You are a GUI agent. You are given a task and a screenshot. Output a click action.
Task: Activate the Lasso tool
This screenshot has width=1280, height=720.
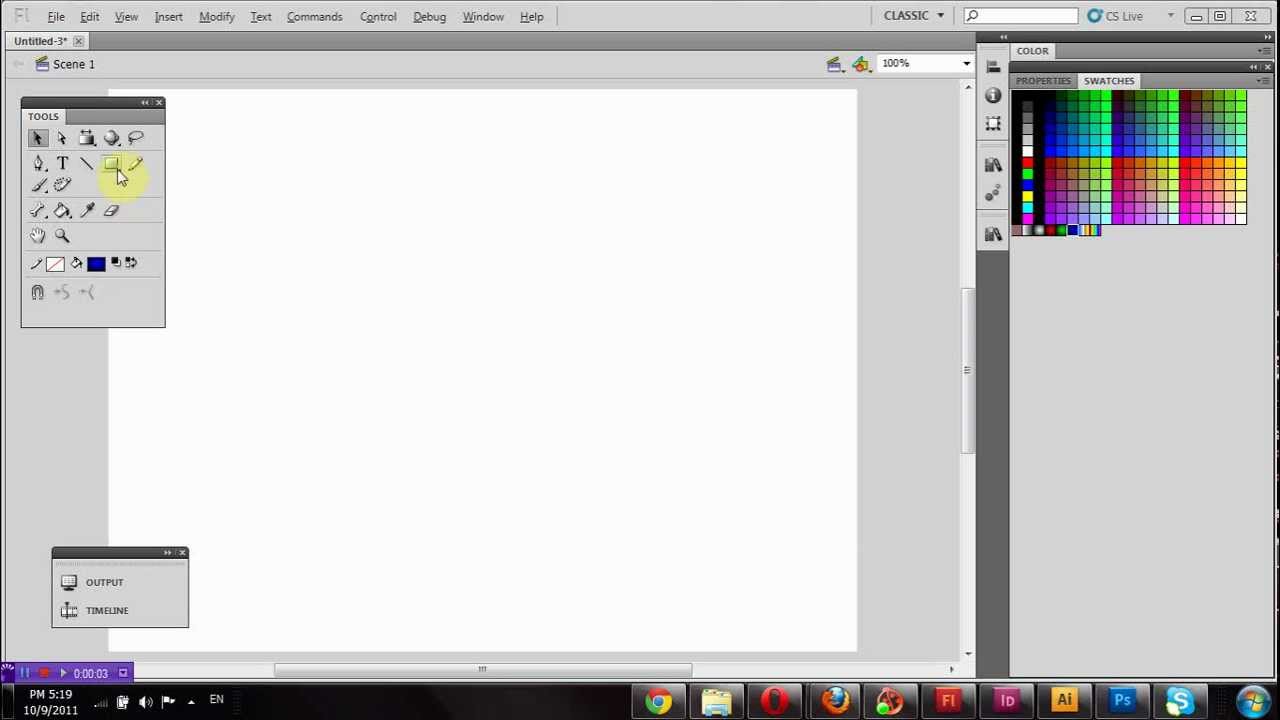136,139
